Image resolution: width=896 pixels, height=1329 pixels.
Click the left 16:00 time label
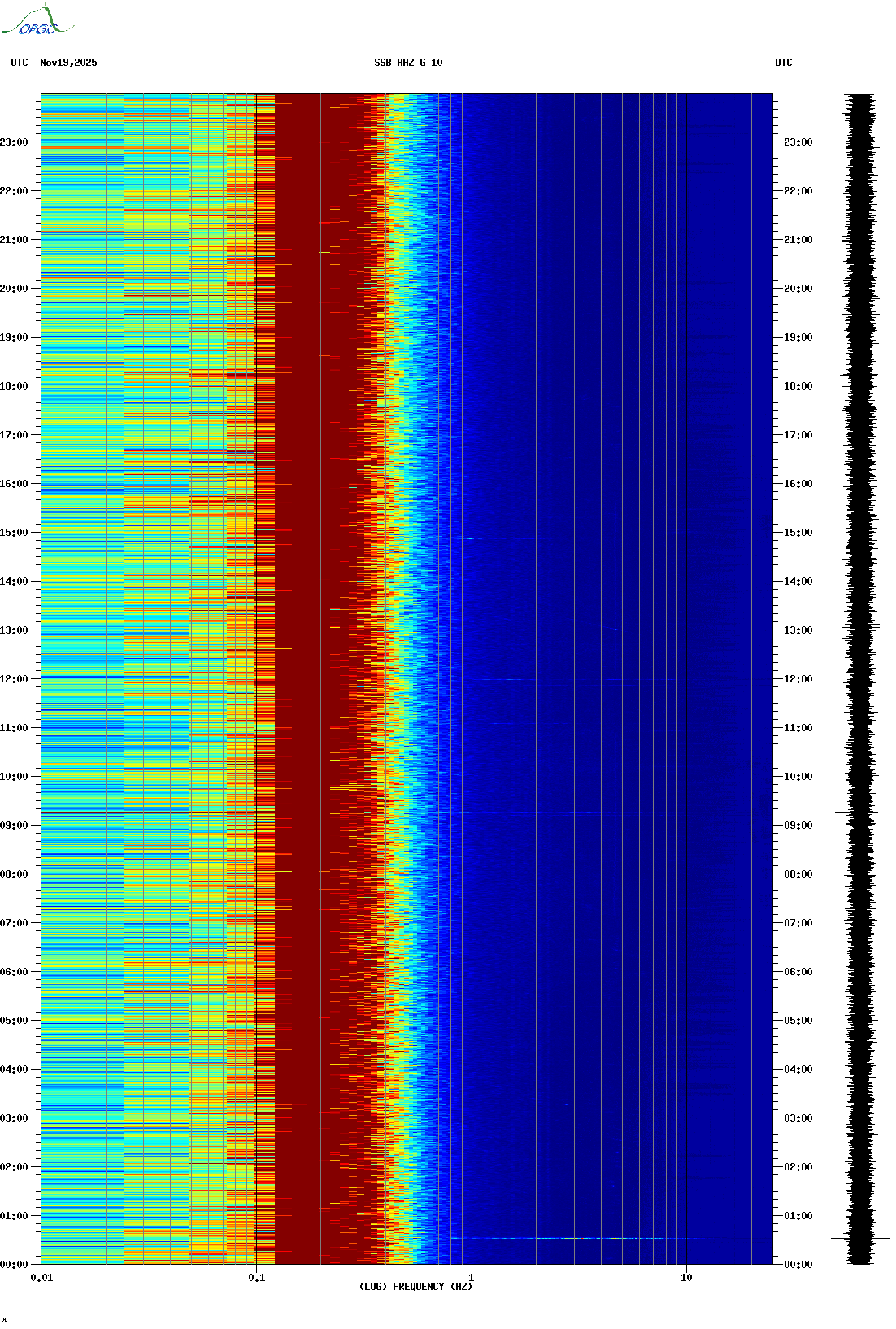point(14,484)
